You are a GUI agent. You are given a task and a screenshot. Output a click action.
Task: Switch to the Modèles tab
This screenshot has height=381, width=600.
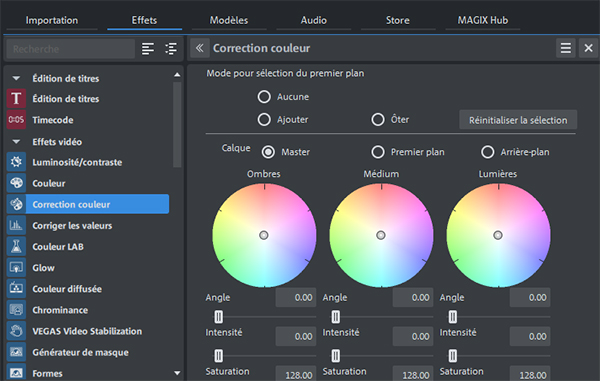click(229, 20)
